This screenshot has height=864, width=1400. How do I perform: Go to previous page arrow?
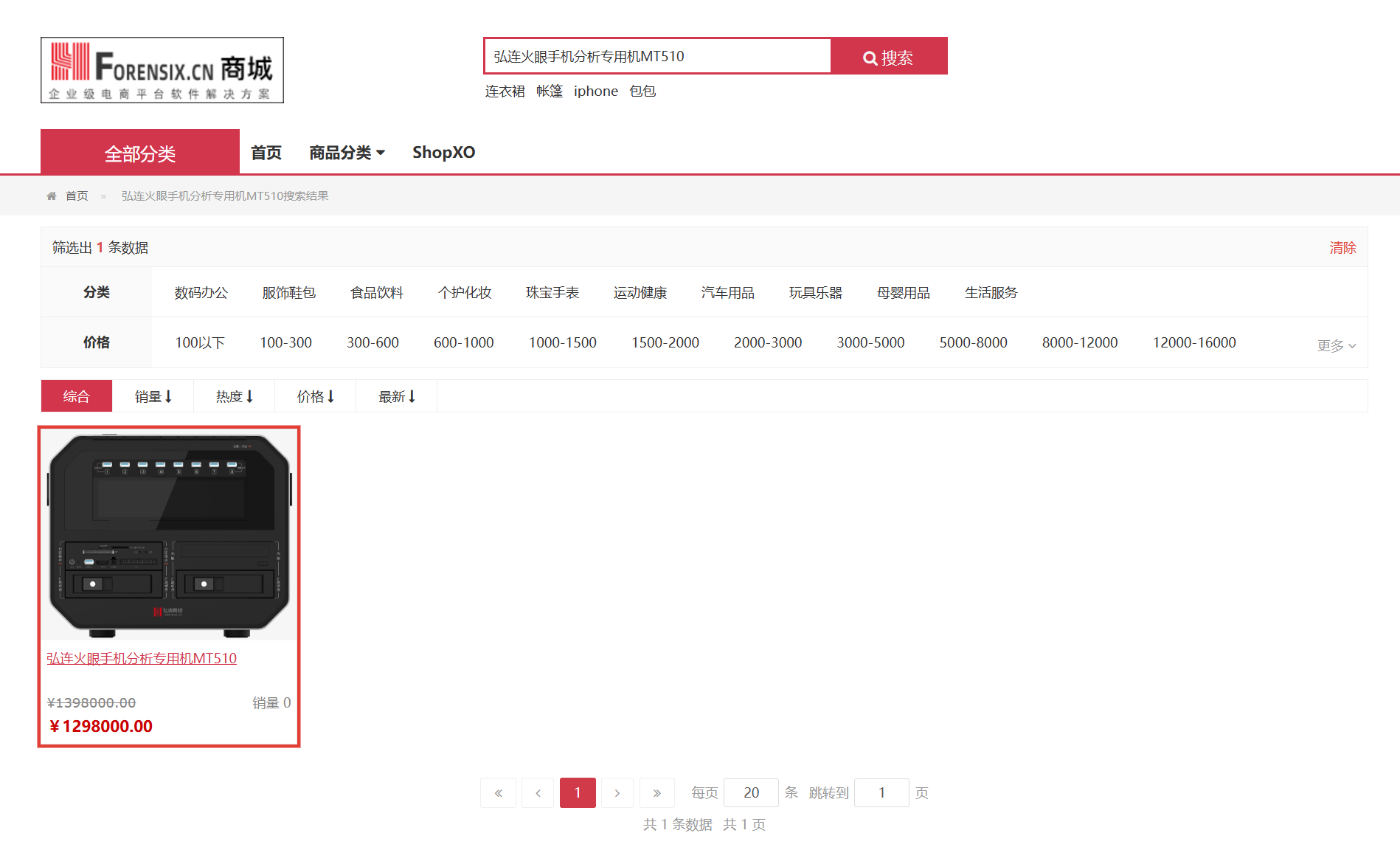coord(538,793)
